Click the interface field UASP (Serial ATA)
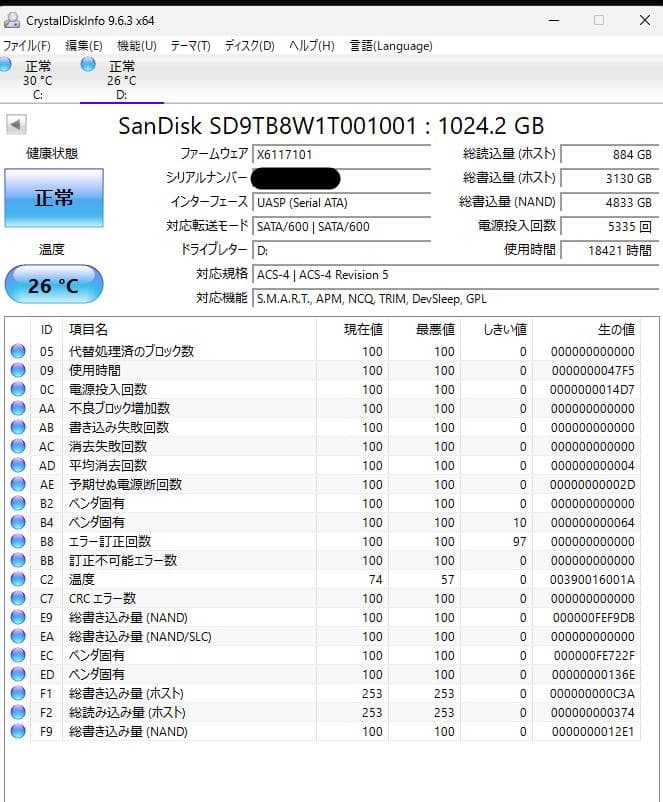This screenshot has width=663, height=802. pos(342,203)
